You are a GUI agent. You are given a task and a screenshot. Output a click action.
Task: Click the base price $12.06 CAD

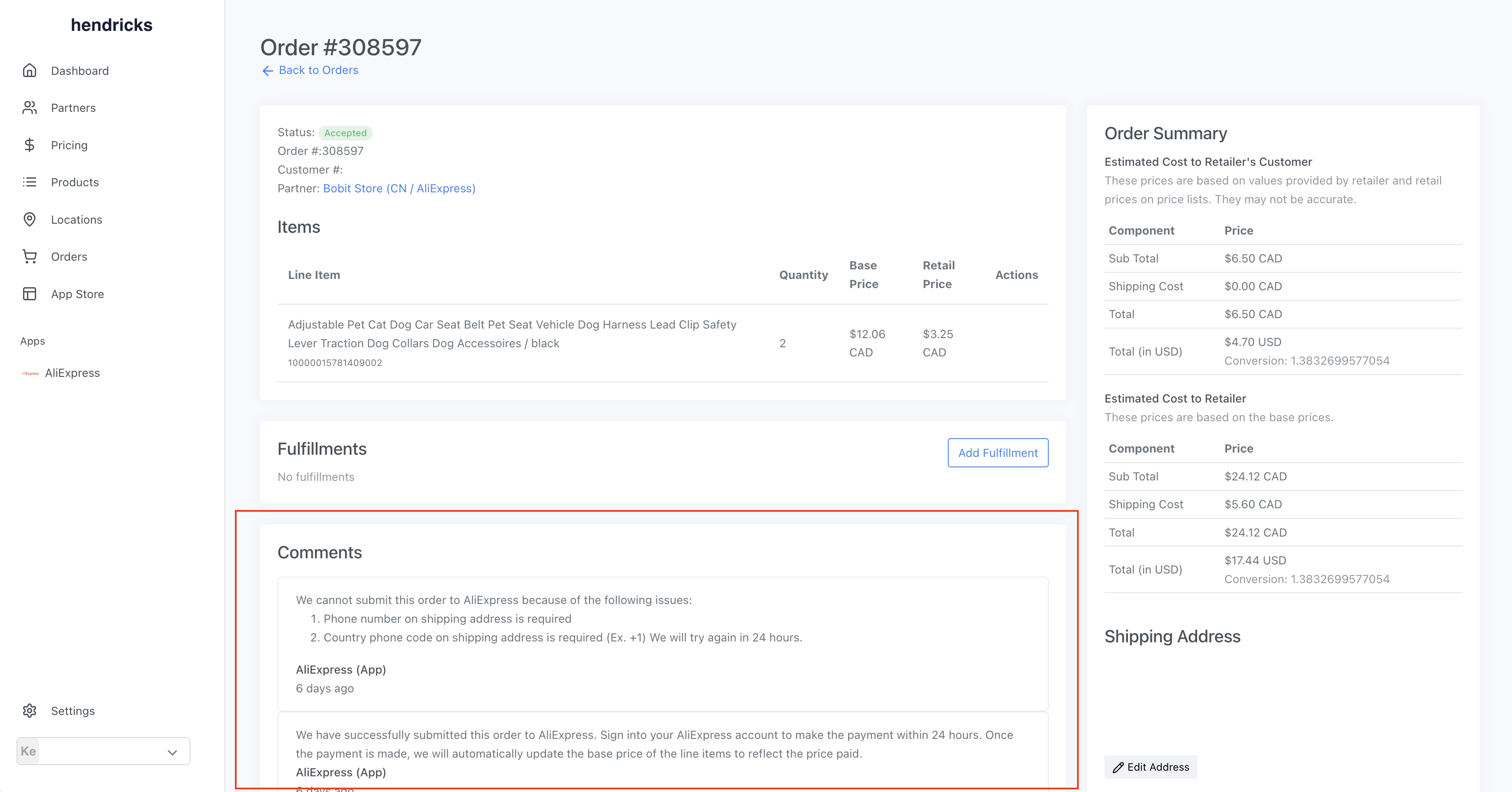[867, 343]
